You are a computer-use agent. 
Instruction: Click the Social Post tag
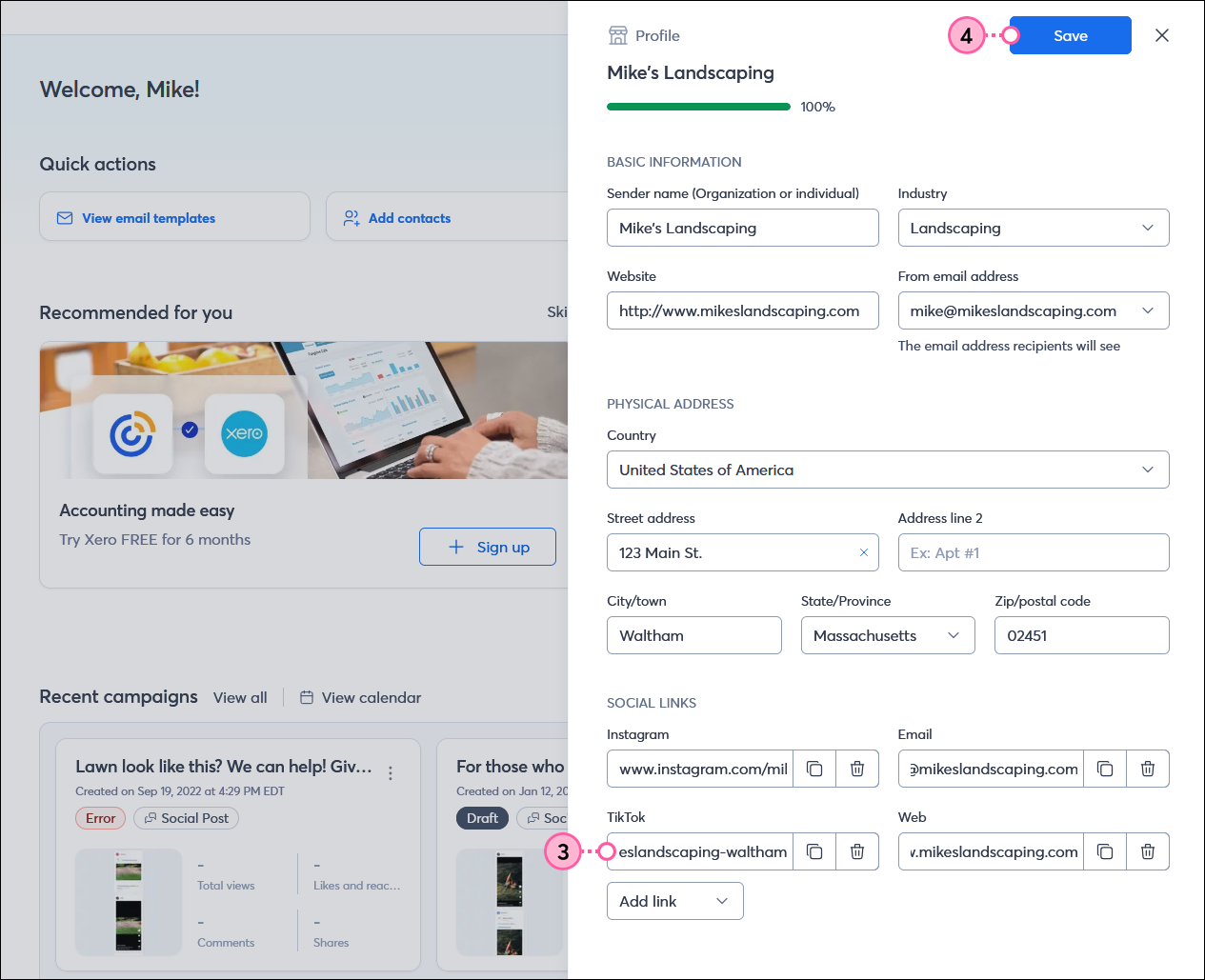(x=186, y=818)
